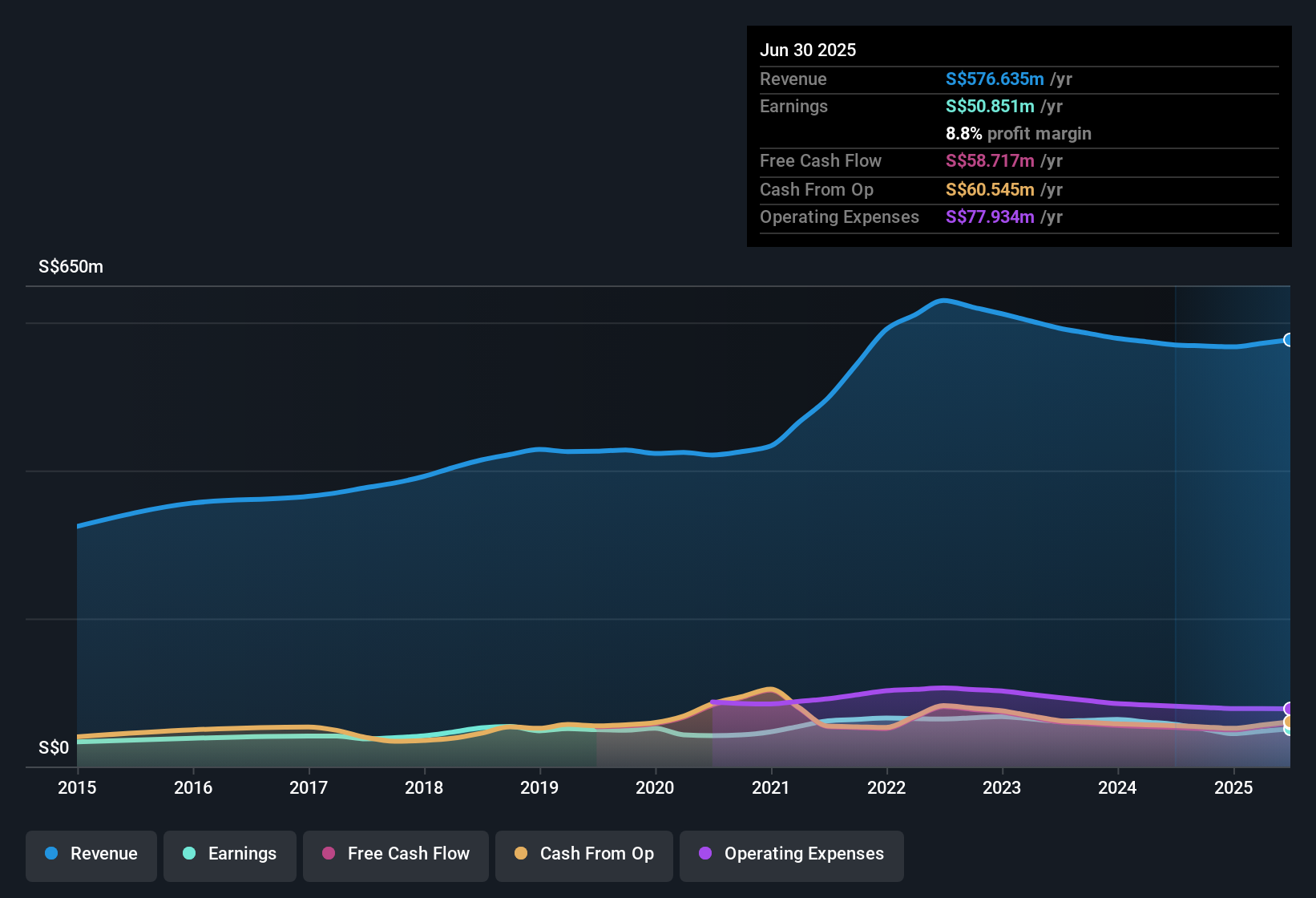Viewport: 1316px width, 898px height.
Task: Toggle Cash From Op legend item
Action: click(x=584, y=856)
